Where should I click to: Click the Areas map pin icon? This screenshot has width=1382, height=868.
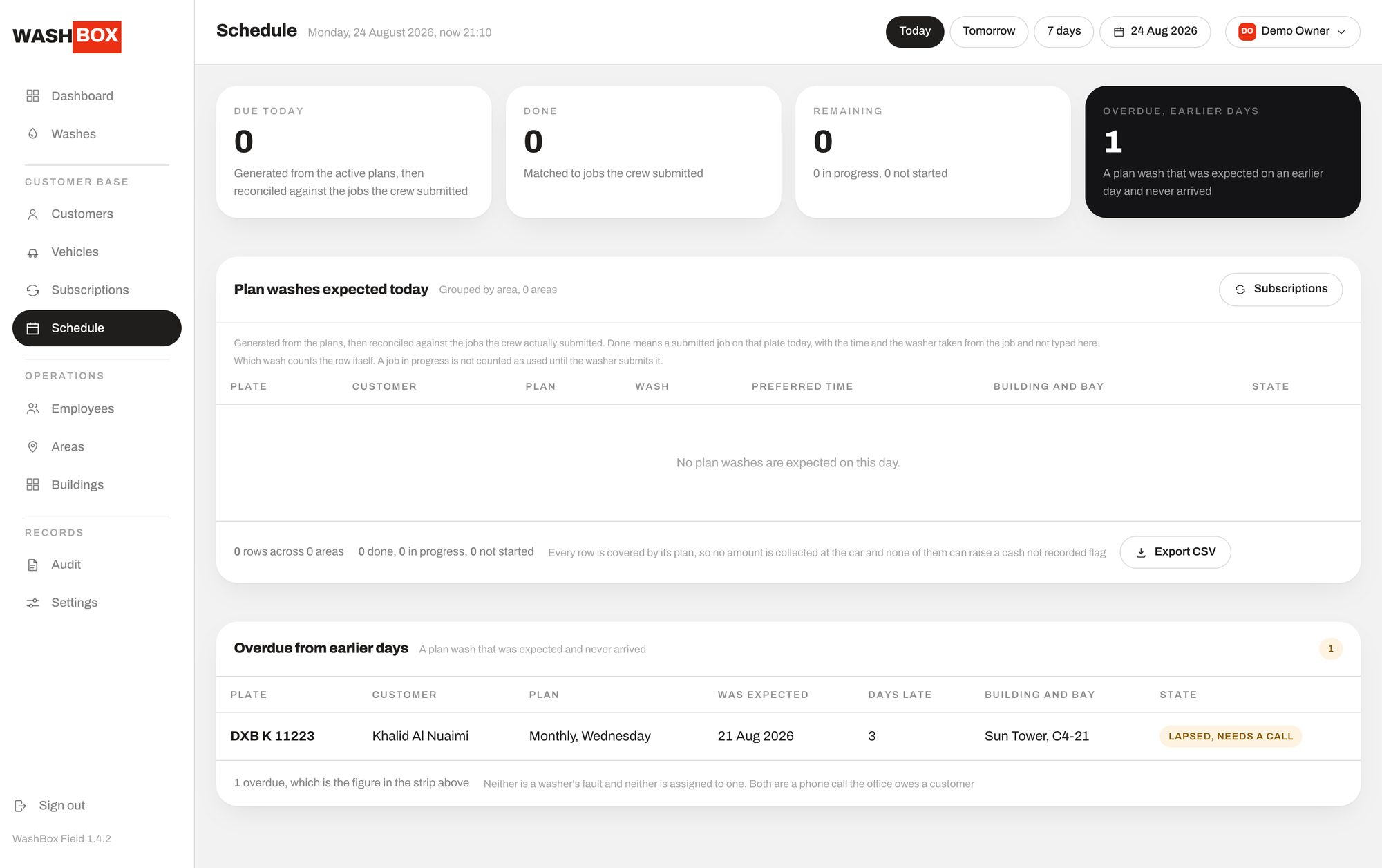pyautogui.click(x=32, y=446)
